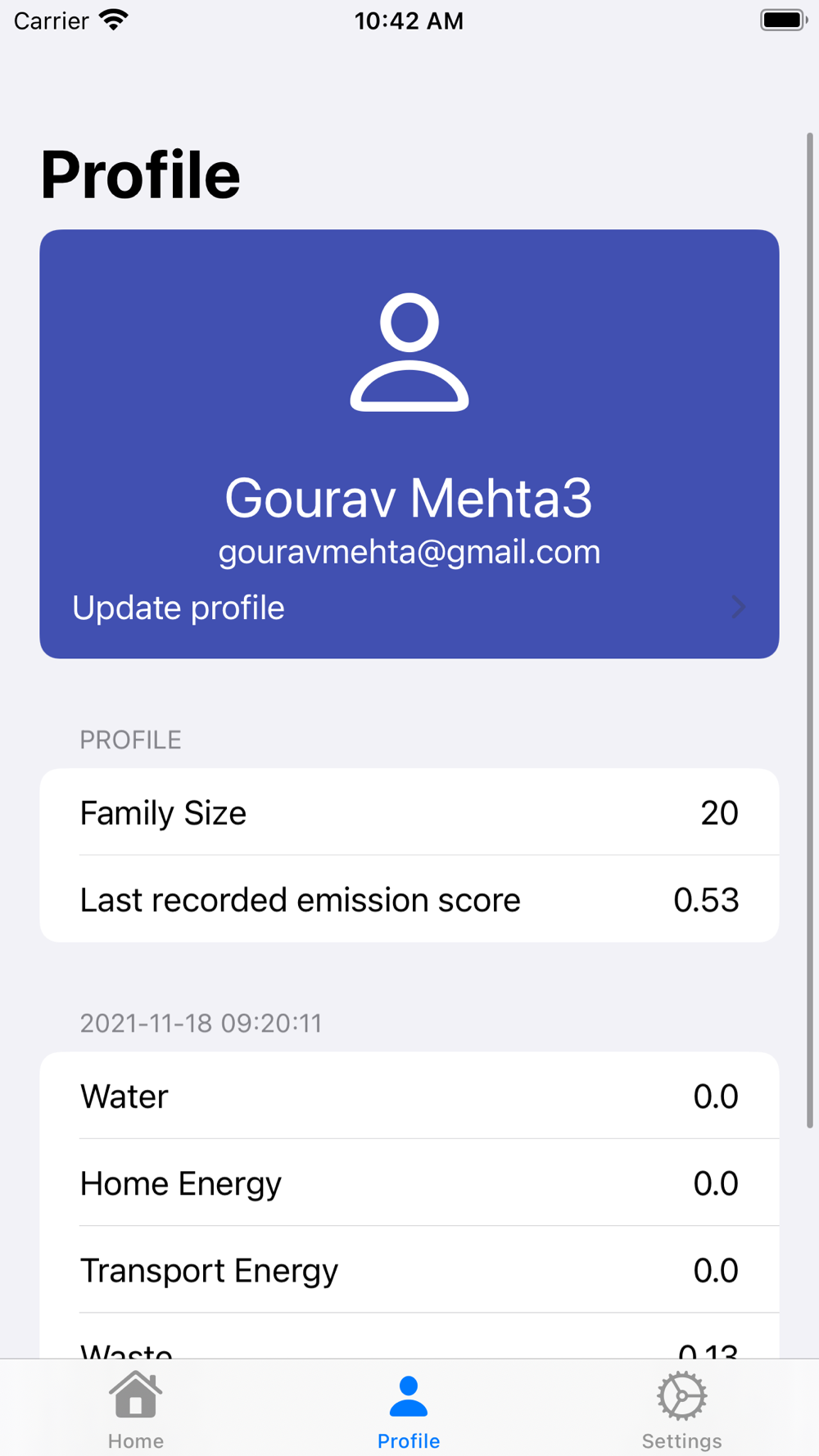
Task: Tap the Family Size row
Action: tap(409, 812)
